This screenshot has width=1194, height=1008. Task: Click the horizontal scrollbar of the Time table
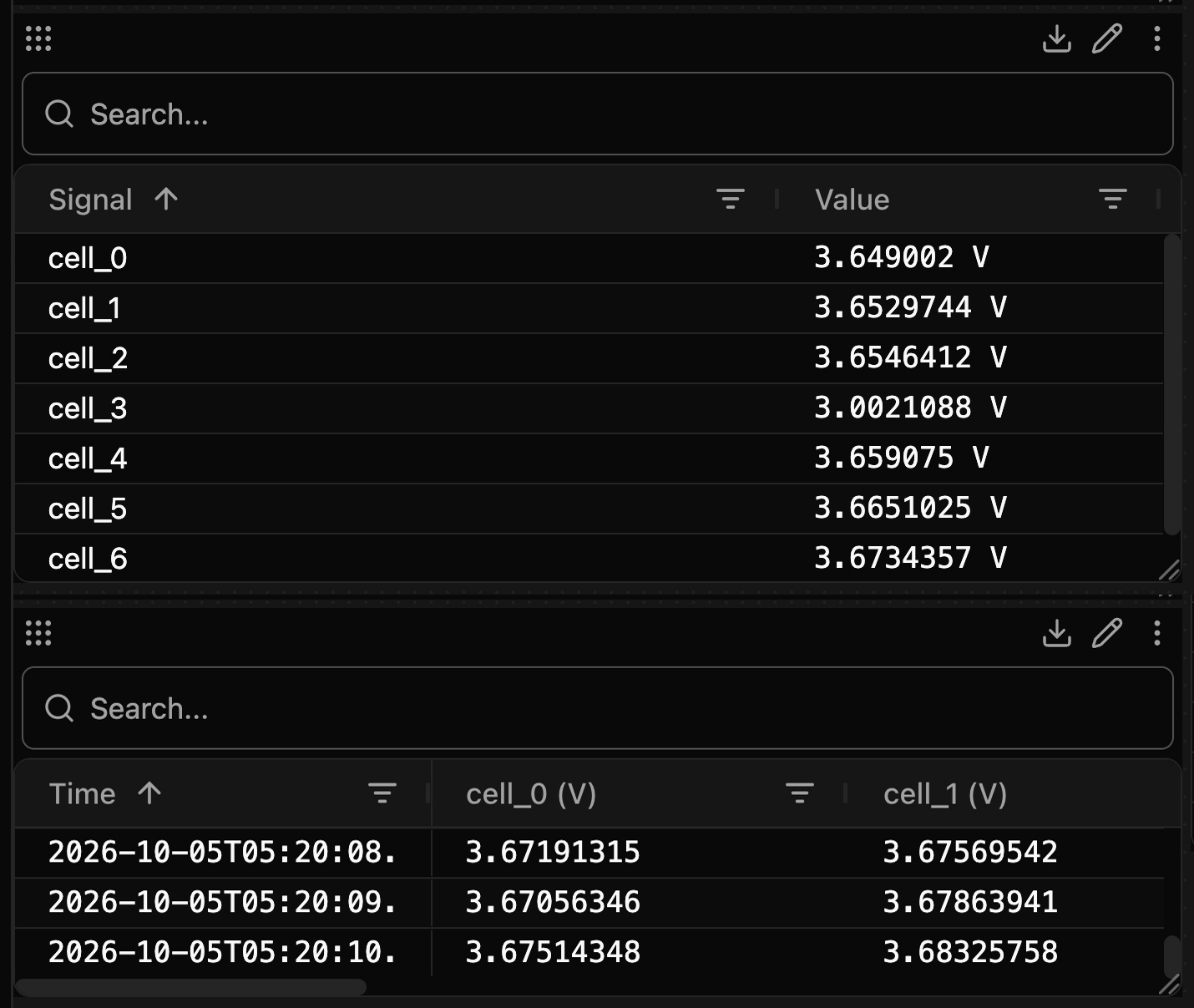click(x=191, y=987)
